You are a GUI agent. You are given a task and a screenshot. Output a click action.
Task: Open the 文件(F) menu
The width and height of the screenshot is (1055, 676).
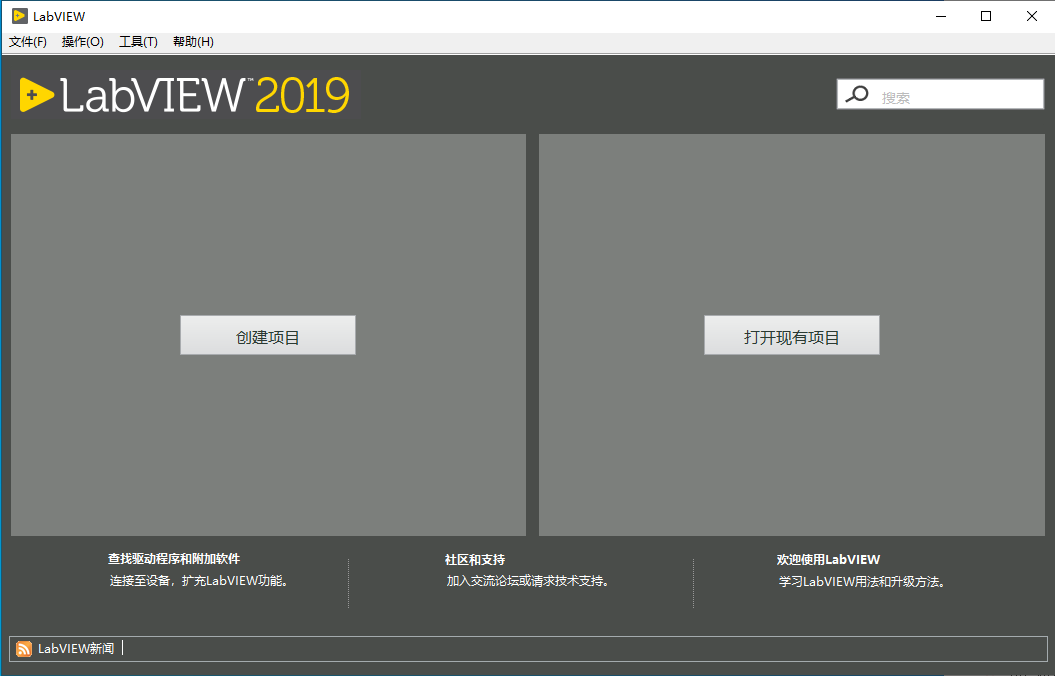(x=28, y=42)
